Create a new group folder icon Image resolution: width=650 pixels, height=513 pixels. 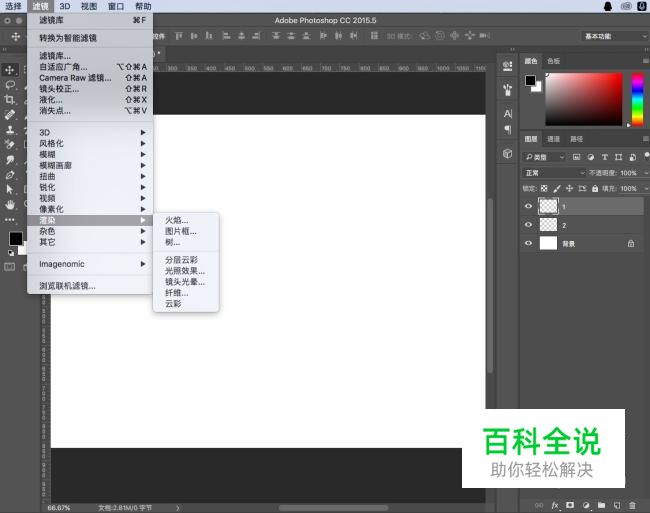coord(601,505)
